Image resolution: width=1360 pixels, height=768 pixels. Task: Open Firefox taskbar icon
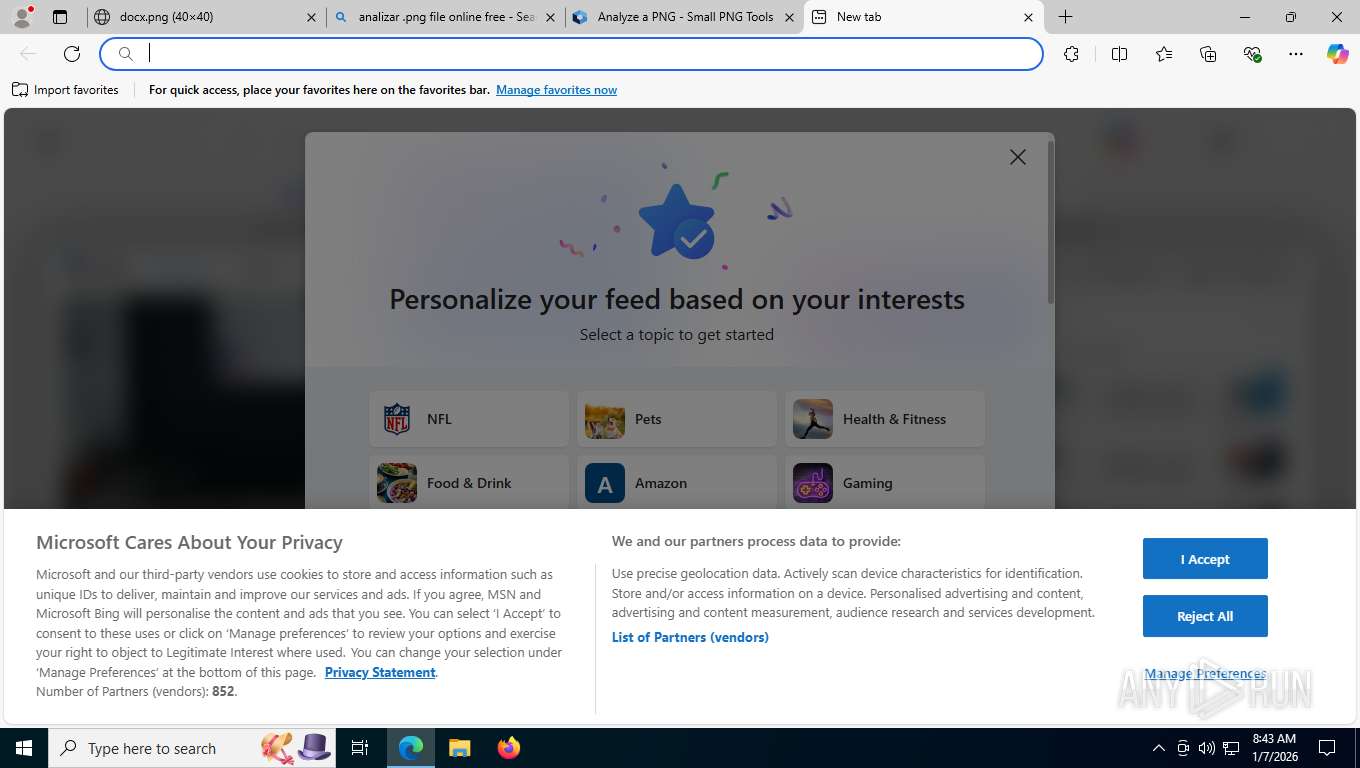(508, 748)
